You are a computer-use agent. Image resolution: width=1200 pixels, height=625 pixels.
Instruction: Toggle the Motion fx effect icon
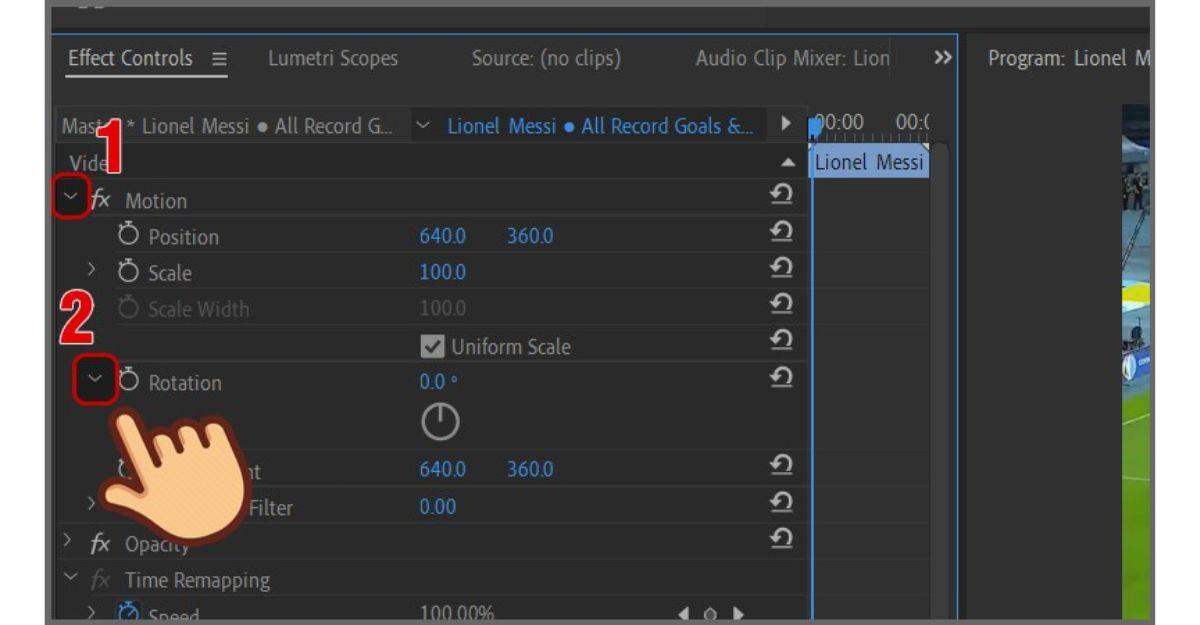(x=101, y=199)
